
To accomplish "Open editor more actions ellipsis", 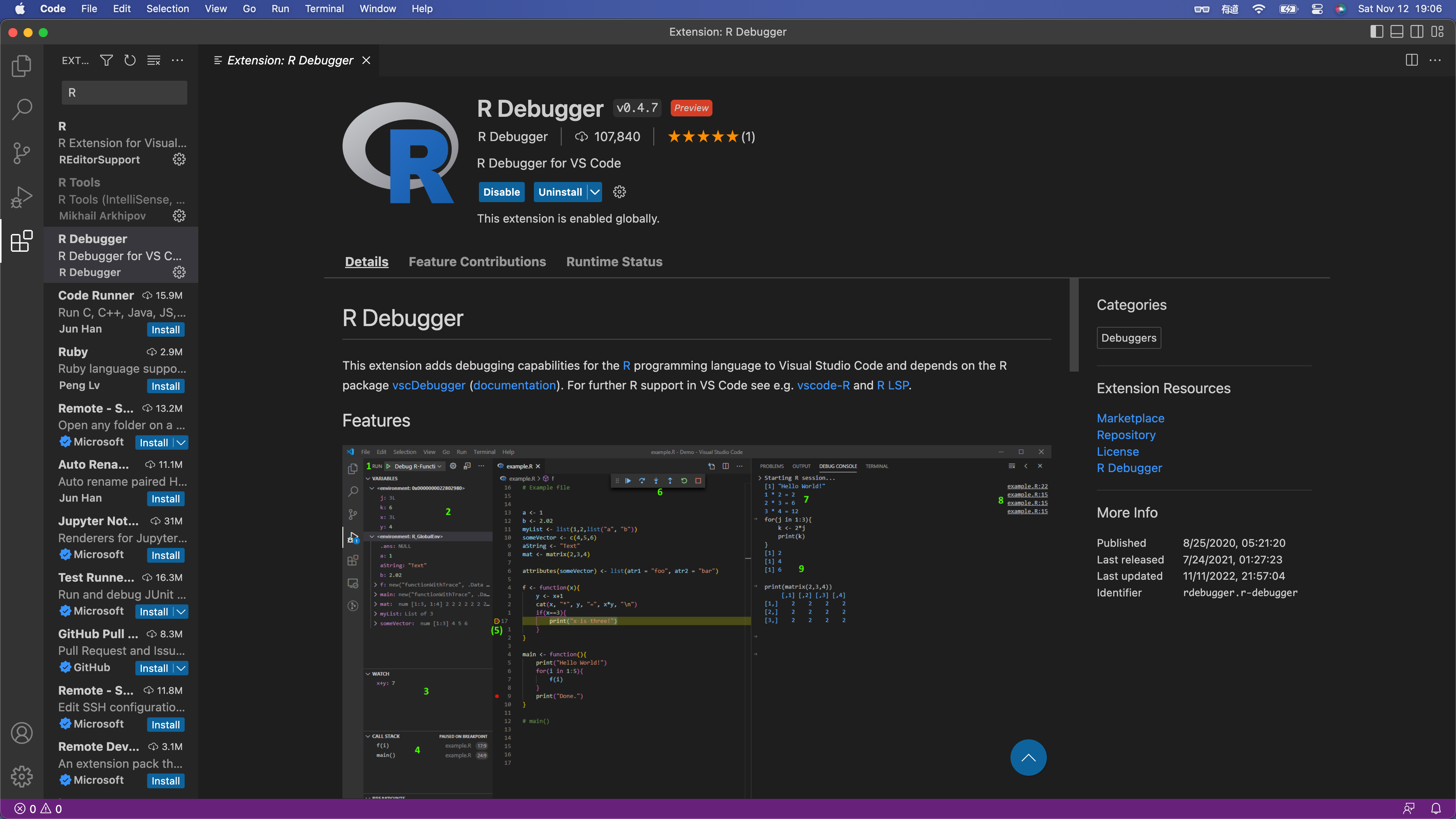I will pos(1435,61).
